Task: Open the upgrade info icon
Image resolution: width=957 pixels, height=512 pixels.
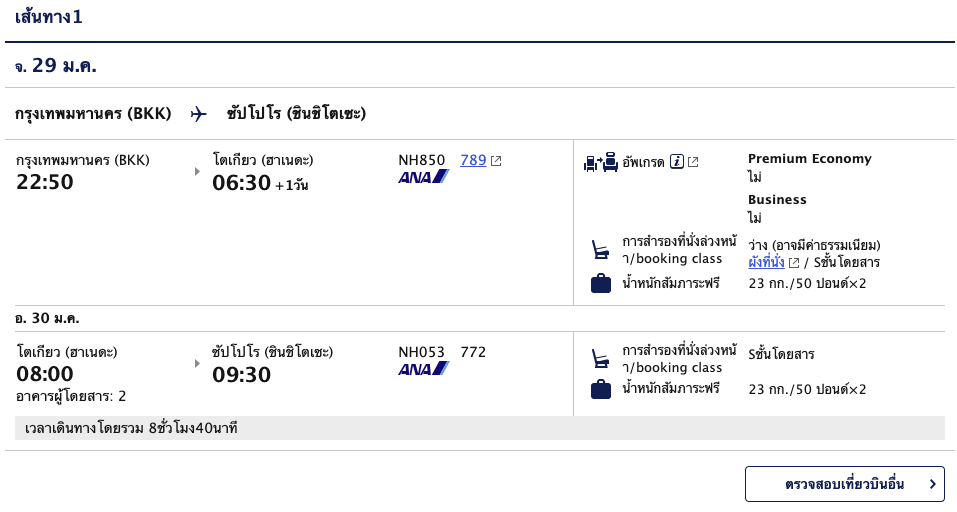Action: click(677, 162)
